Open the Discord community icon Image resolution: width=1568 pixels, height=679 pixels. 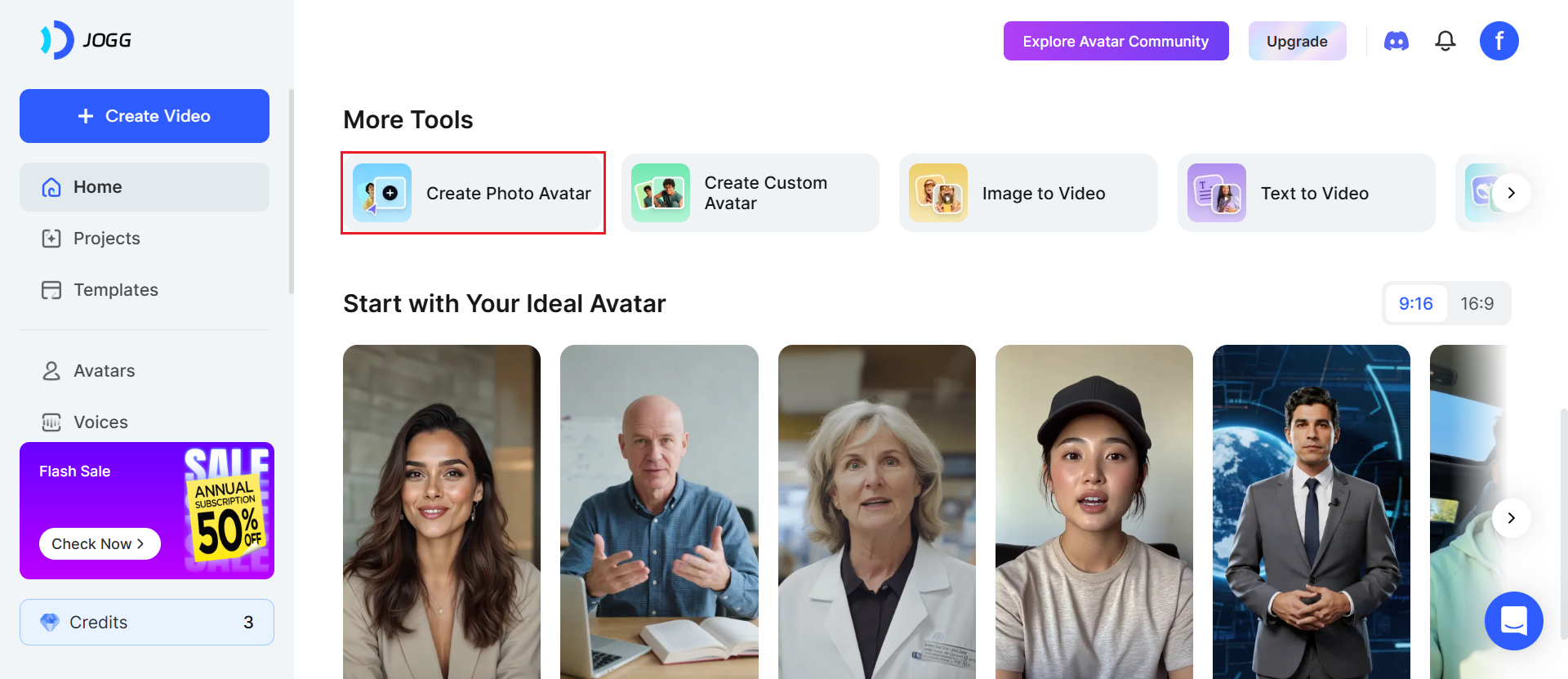pyautogui.click(x=1396, y=41)
